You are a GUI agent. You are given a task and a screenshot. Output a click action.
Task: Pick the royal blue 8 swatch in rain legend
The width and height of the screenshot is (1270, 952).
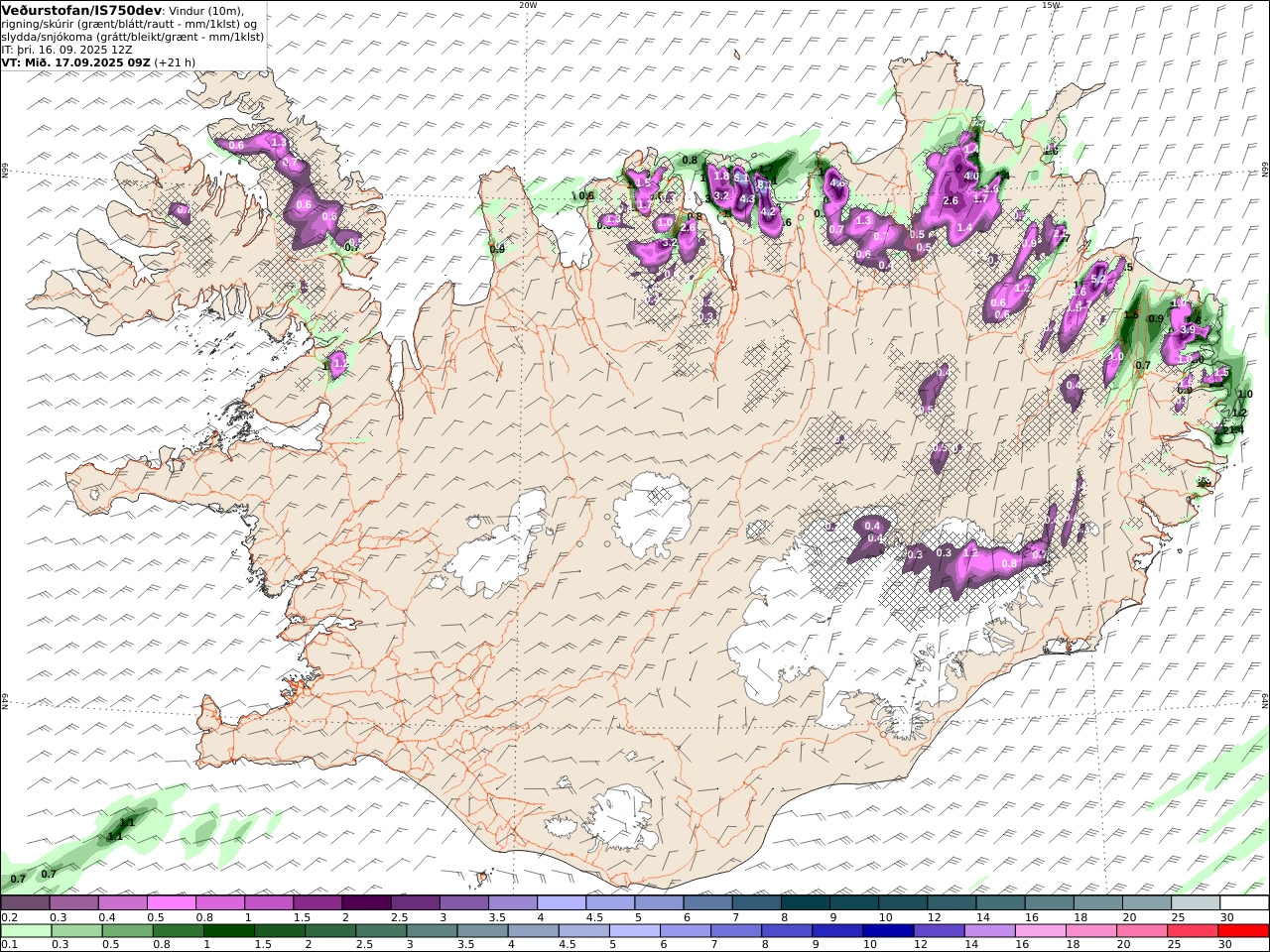pyautogui.click(x=787, y=931)
